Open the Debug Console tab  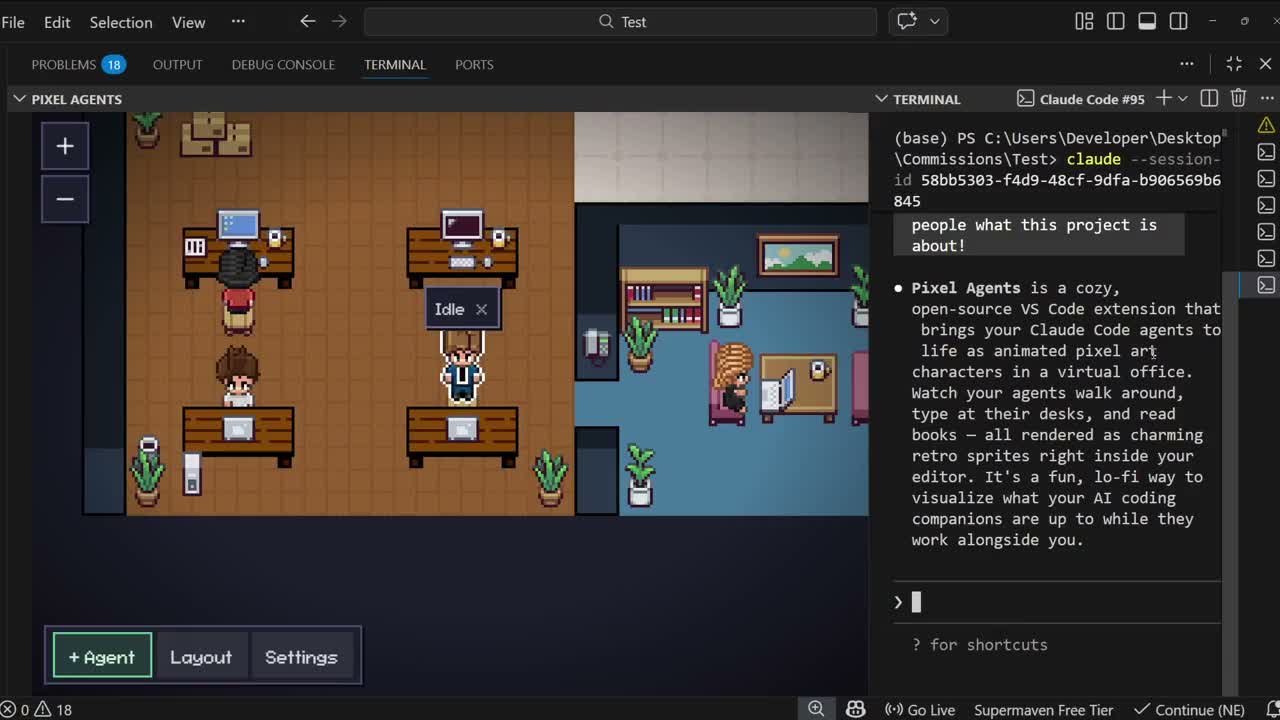[283, 64]
